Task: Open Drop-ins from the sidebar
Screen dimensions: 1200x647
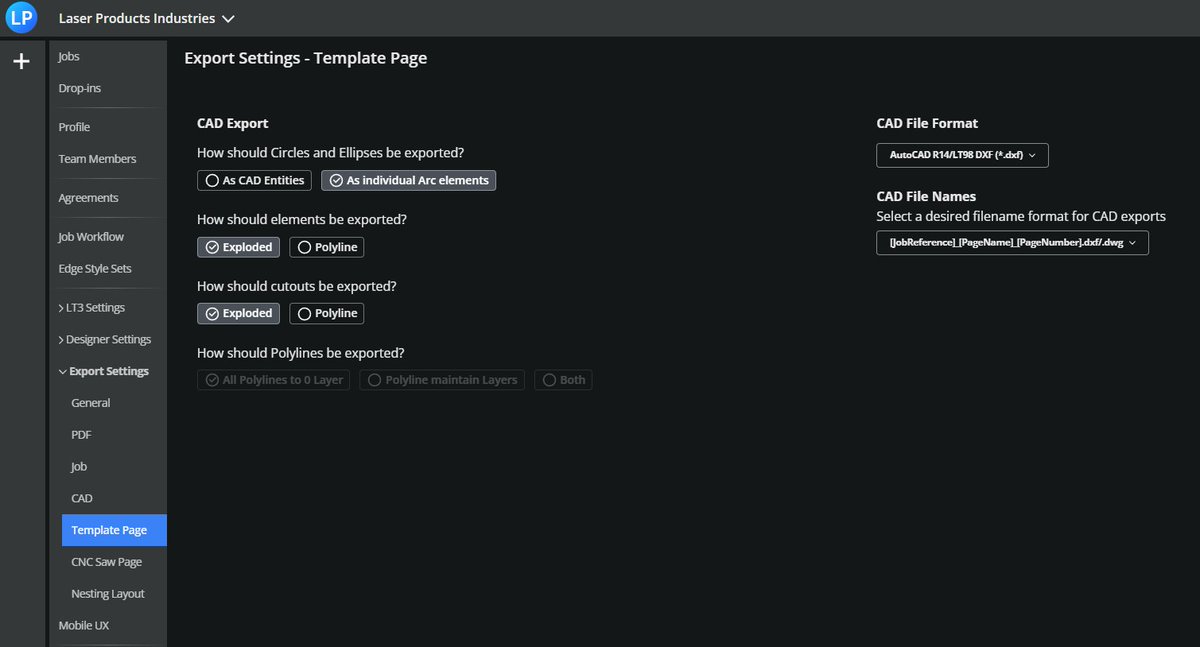Action: pos(80,89)
